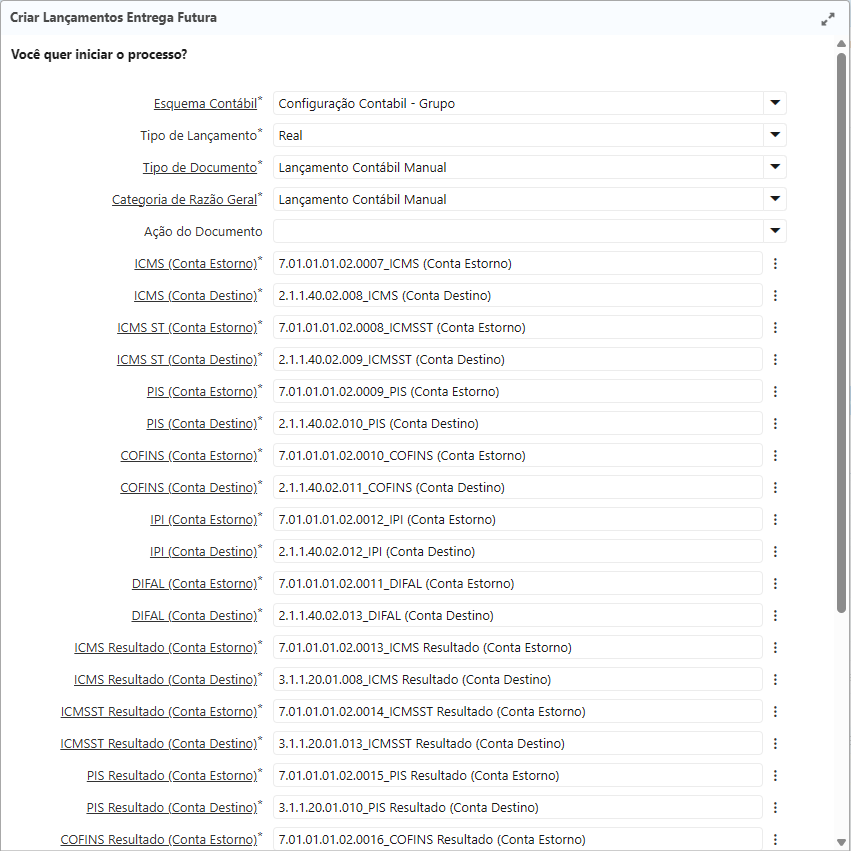Click the Tipo de Documento label link
This screenshot has width=851, height=851.
point(199,168)
